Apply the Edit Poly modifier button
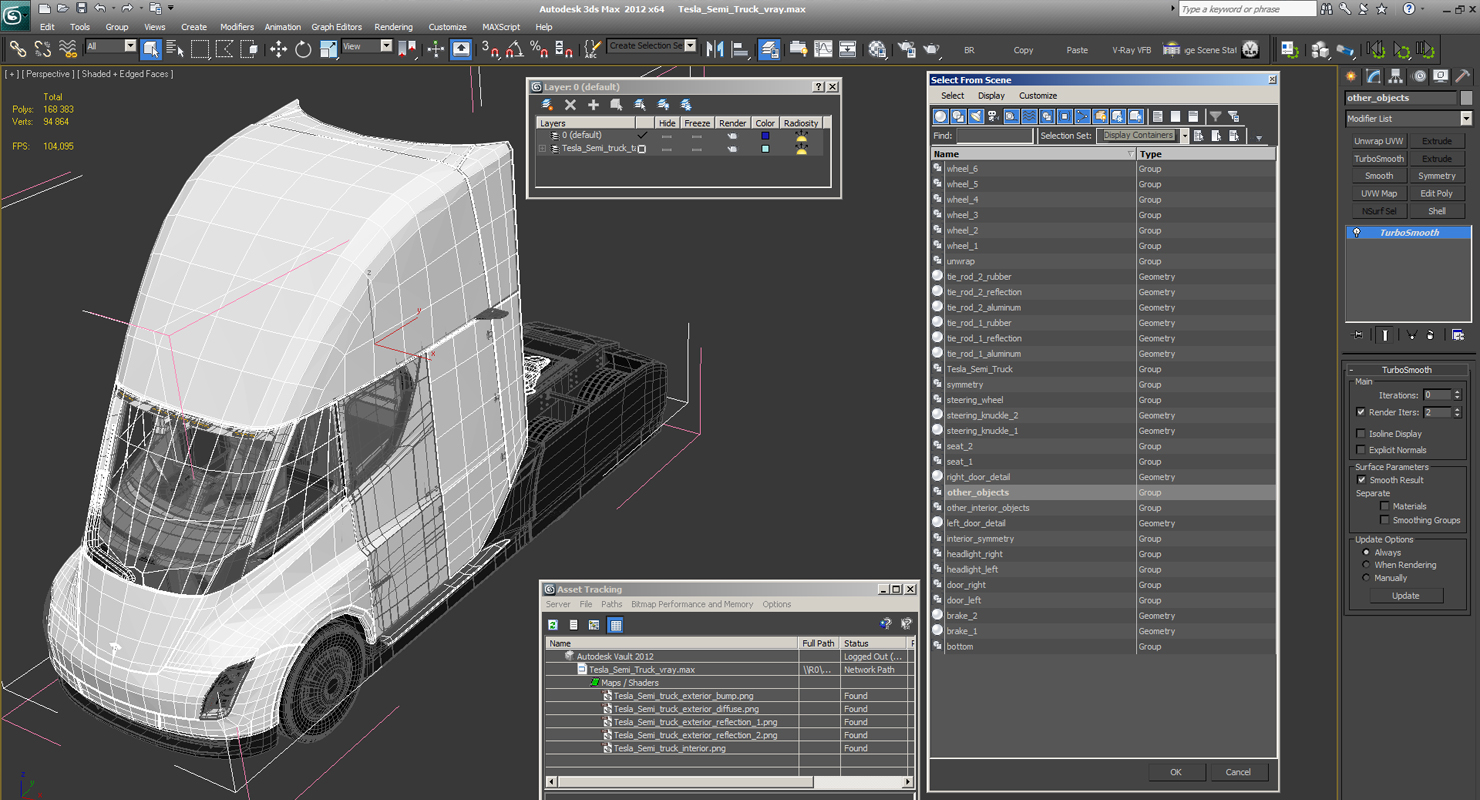 [x=1437, y=194]
